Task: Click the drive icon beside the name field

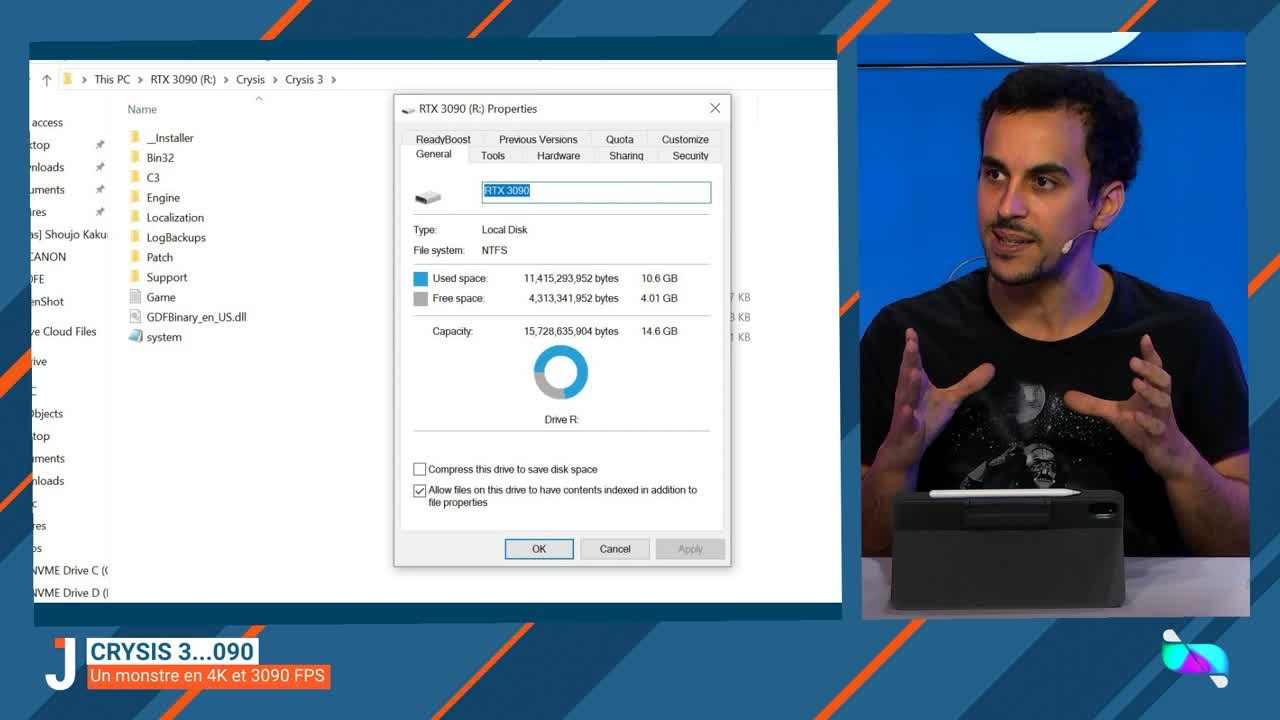Action: tap(428, 197)
